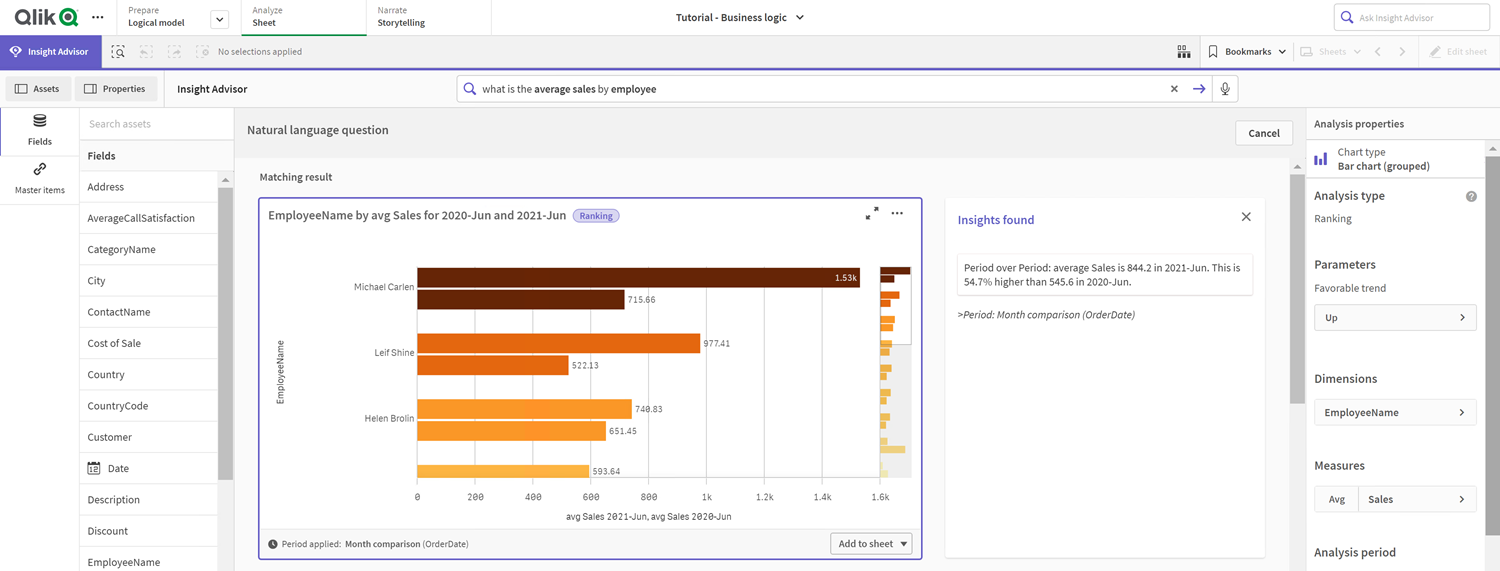Viewport: 1500px width, 571px height.
Task: Expand the chart to full screen
Action: (x=872, y=214)
